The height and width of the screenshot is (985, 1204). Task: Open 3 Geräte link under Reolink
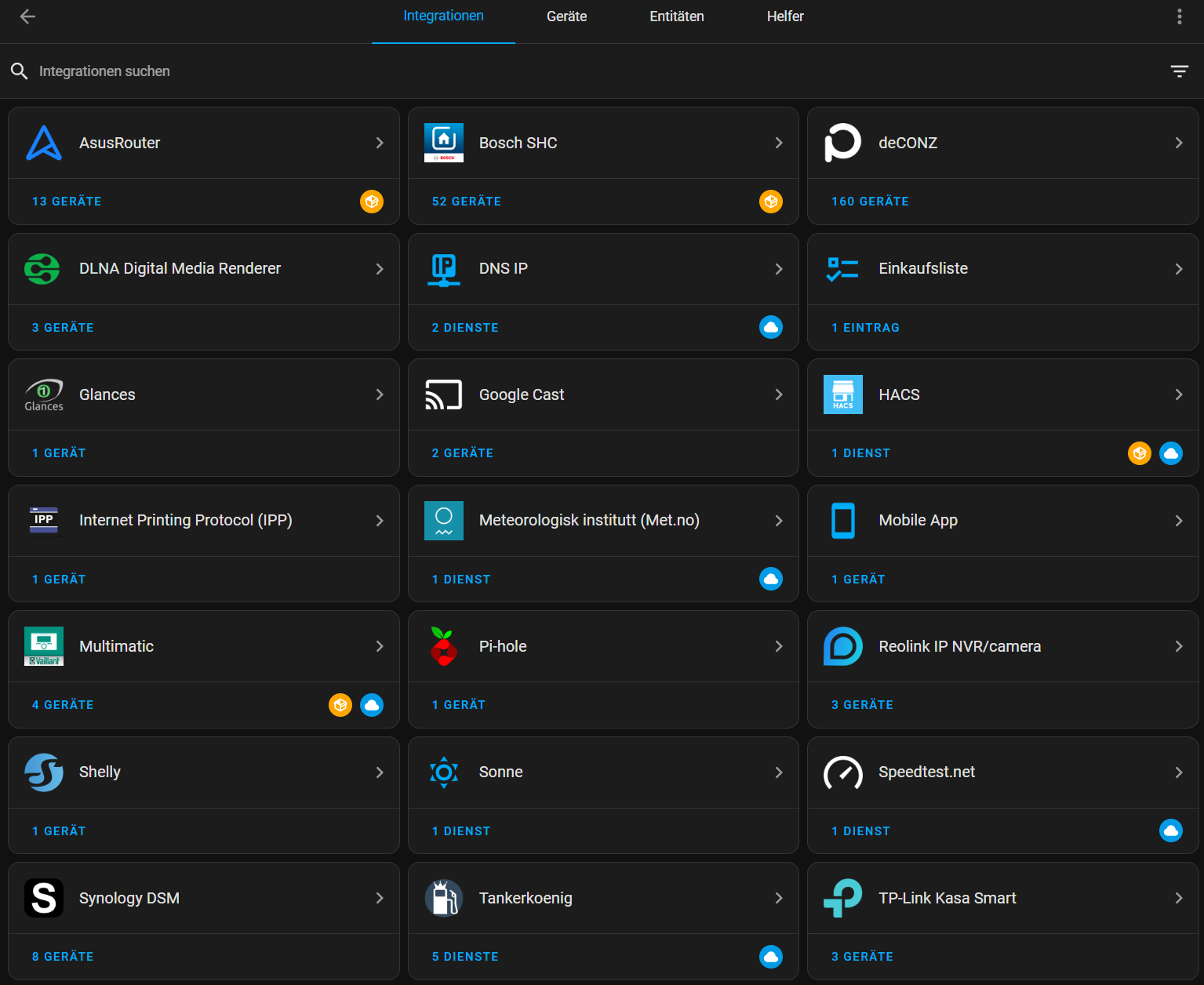tap(862, 705)
